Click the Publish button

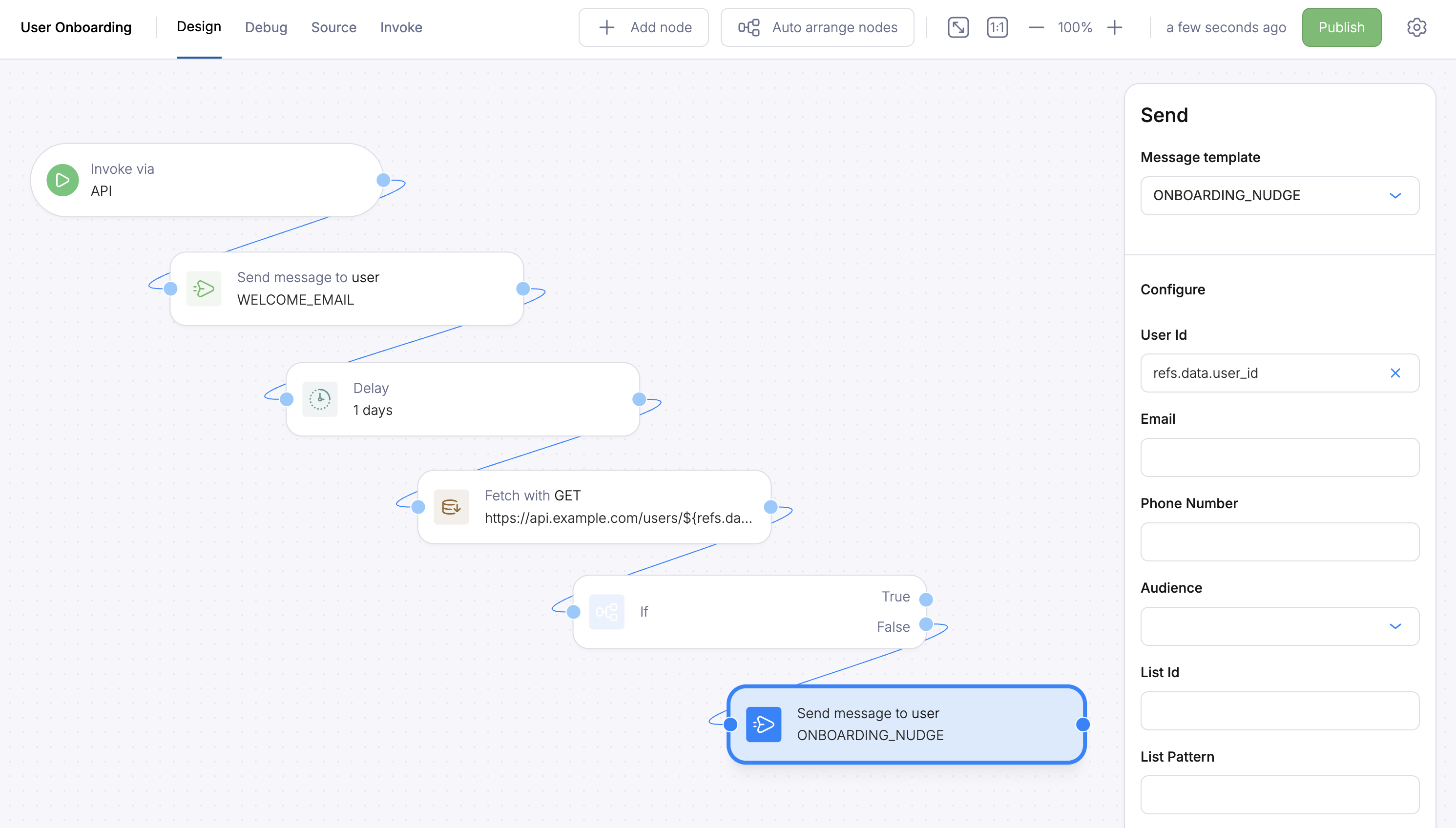point(1341,27)
